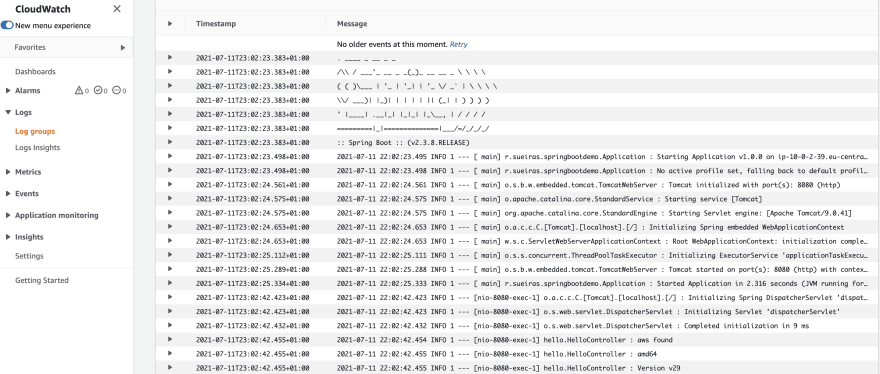Viewport: 880px width, 374px height.
Task: Select timestamp 2021-07-11T23:02:24.561+01:00
Action: coord(253,185)
